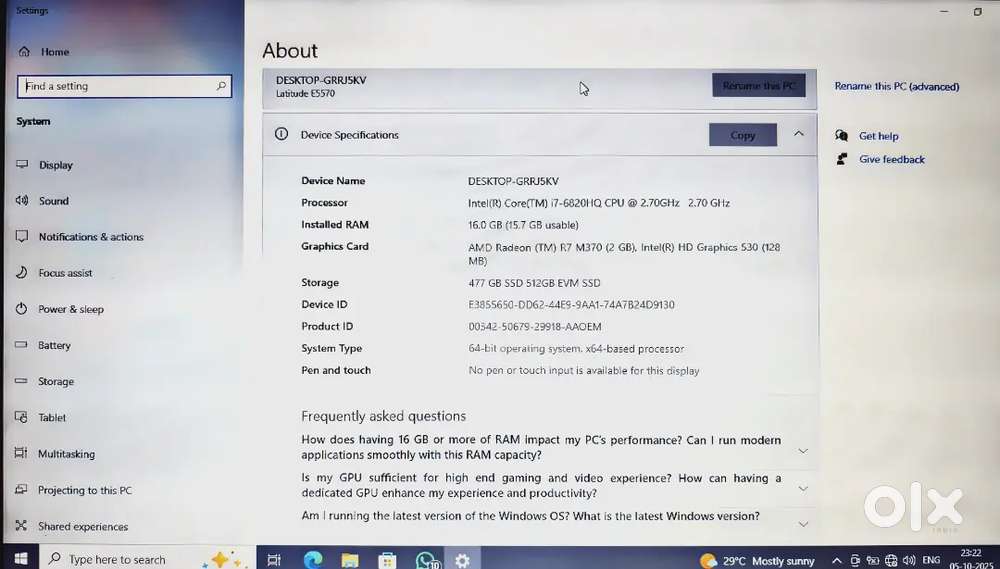
Task: Expand the GPU gaming question
Action: [x=802, y=488]
